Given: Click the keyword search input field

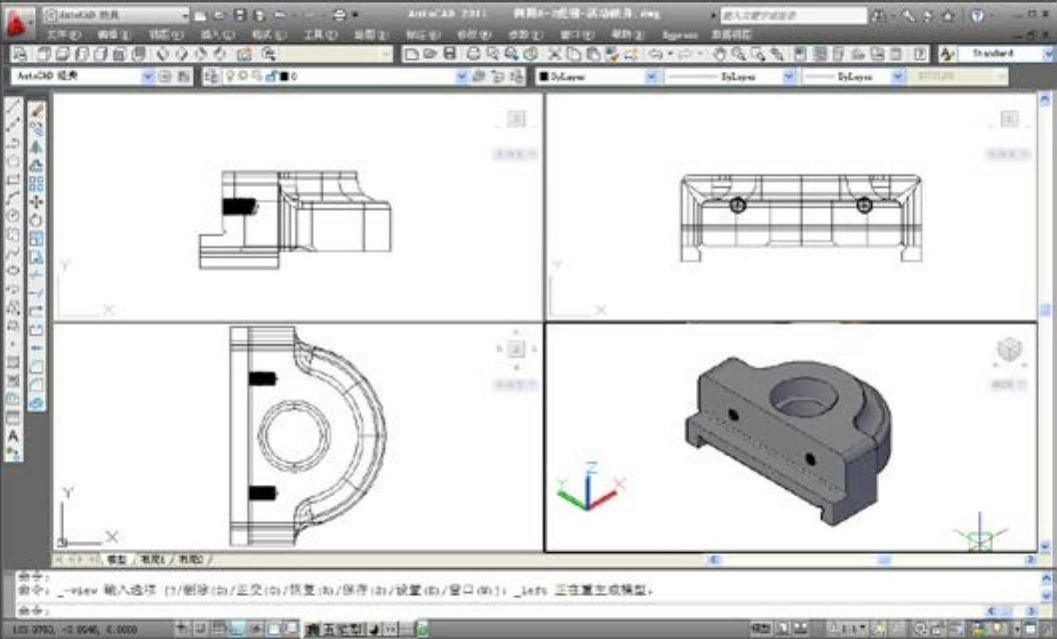Looking at the screenshot, I should pyautogui.click(x=793, y=15).
